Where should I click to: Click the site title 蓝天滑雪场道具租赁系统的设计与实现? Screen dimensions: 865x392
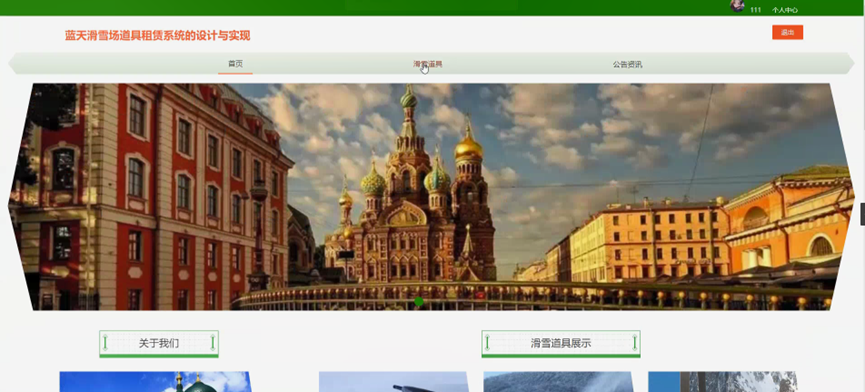click(158, 36)
